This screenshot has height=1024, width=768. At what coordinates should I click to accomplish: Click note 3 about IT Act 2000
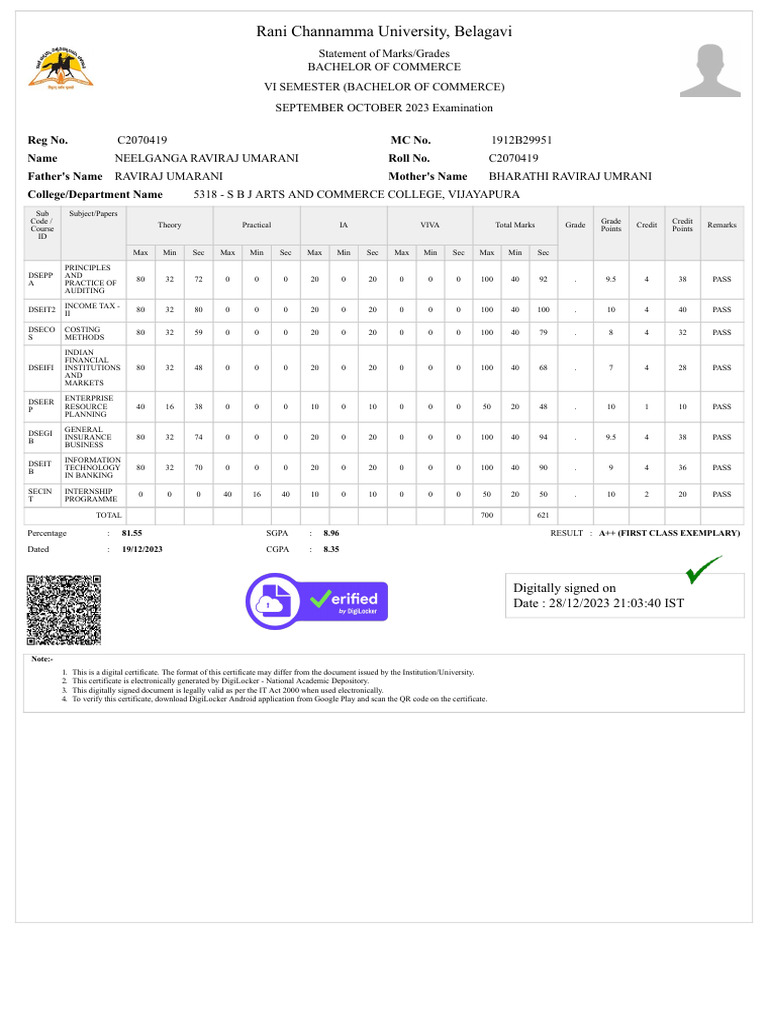point(227,690)
